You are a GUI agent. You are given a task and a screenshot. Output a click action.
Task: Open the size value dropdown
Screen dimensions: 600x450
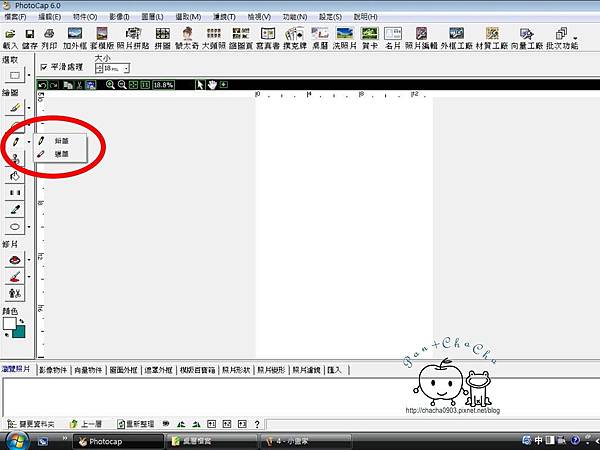127,68
